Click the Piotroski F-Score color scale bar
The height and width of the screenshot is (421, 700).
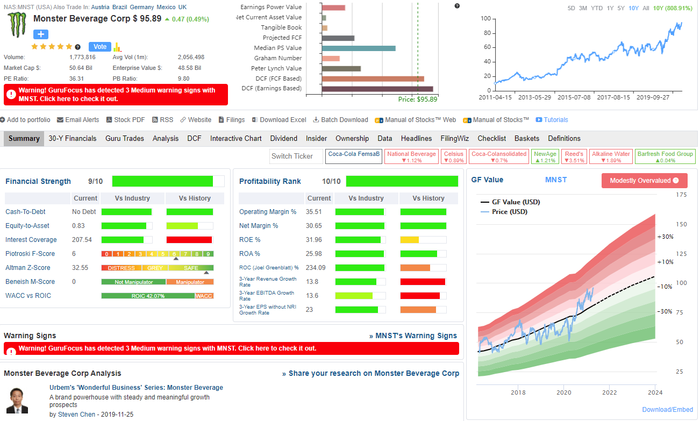(x=157, y=254)
